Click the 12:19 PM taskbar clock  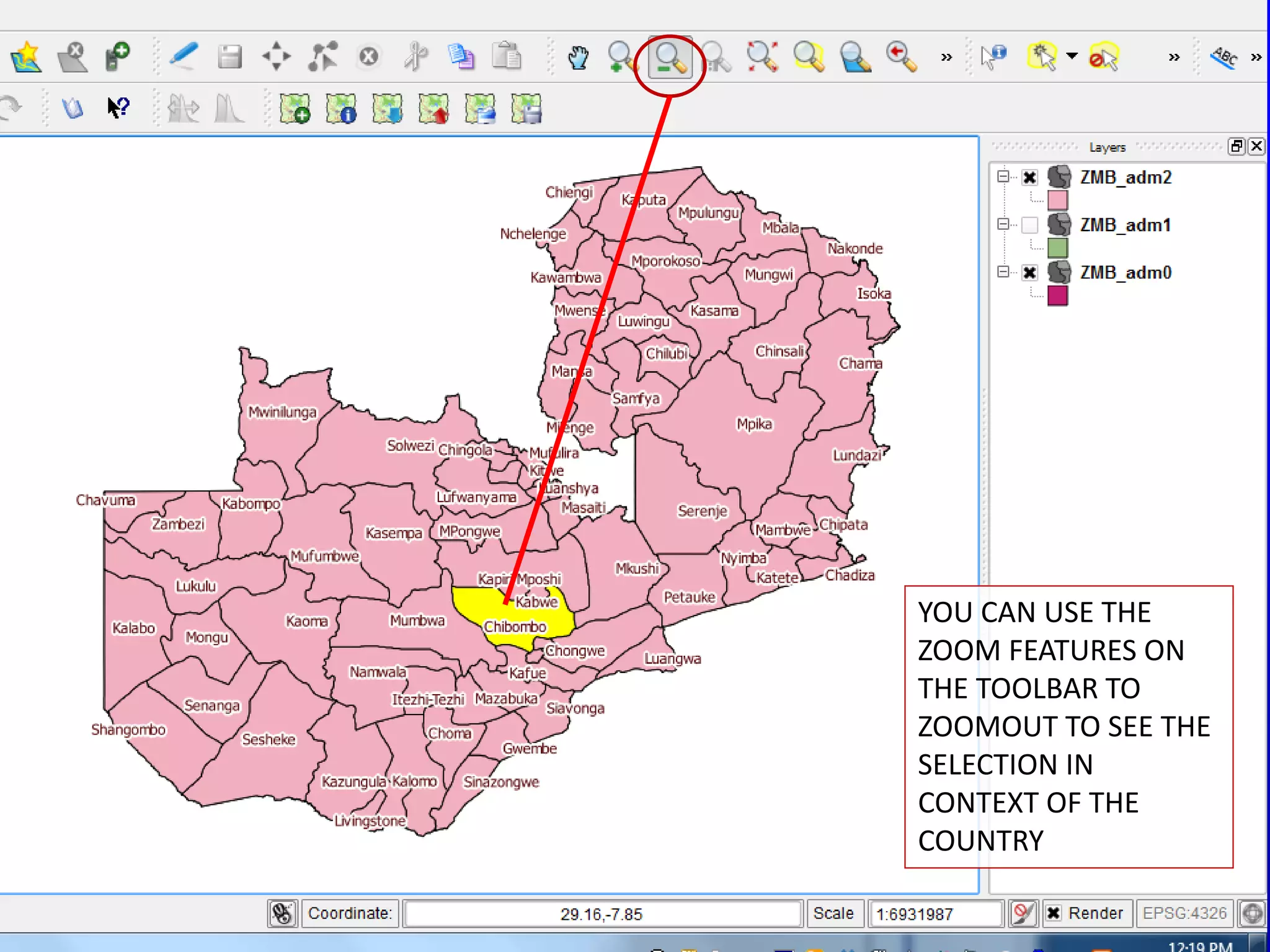click(1200, 946)
